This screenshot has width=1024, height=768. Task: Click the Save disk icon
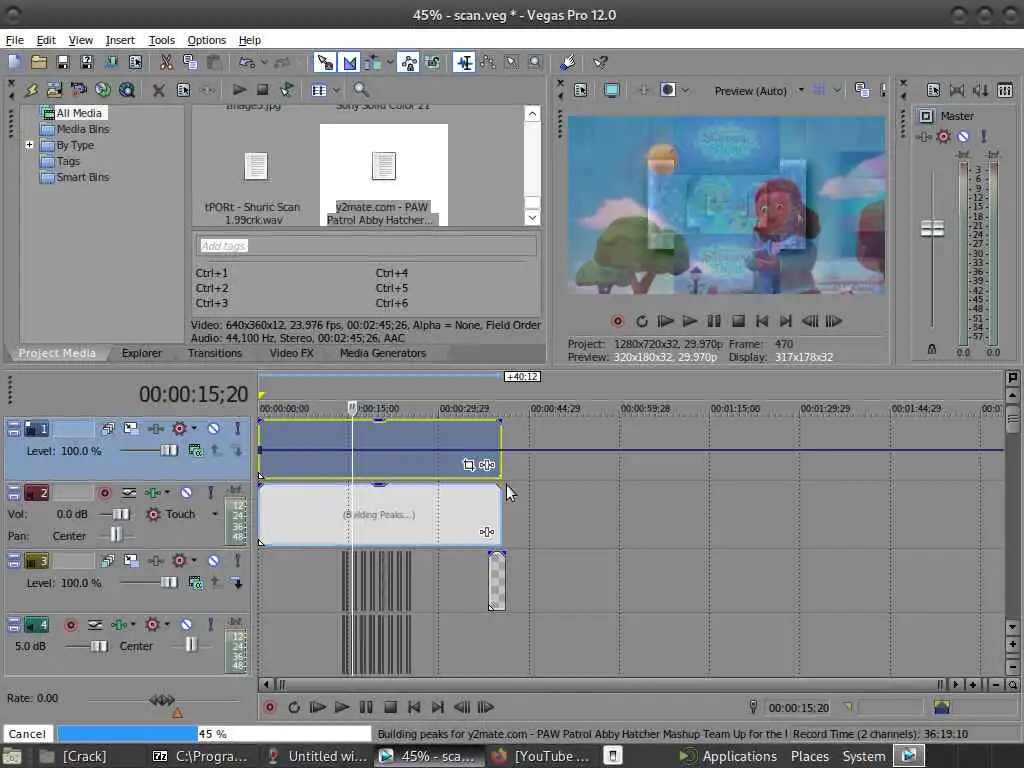(x=63, y=63)
